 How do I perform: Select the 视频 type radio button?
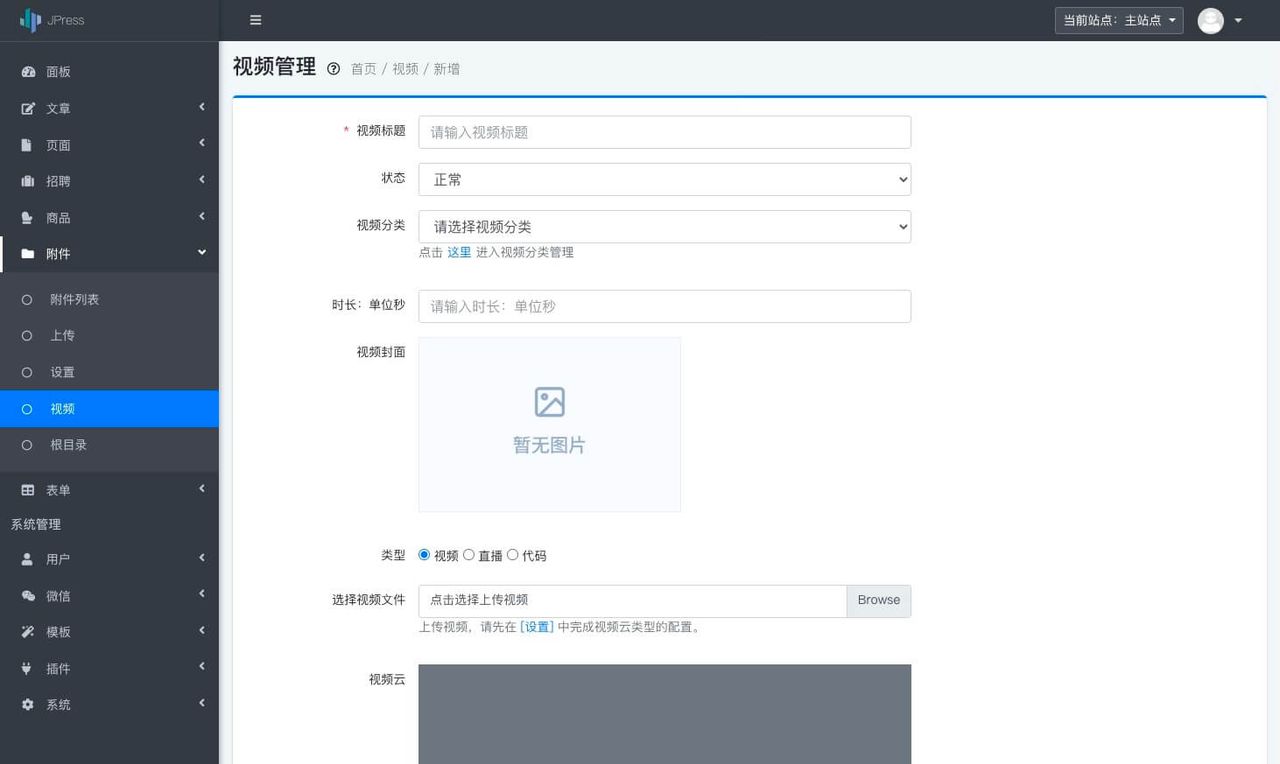[x=424, y=554]
